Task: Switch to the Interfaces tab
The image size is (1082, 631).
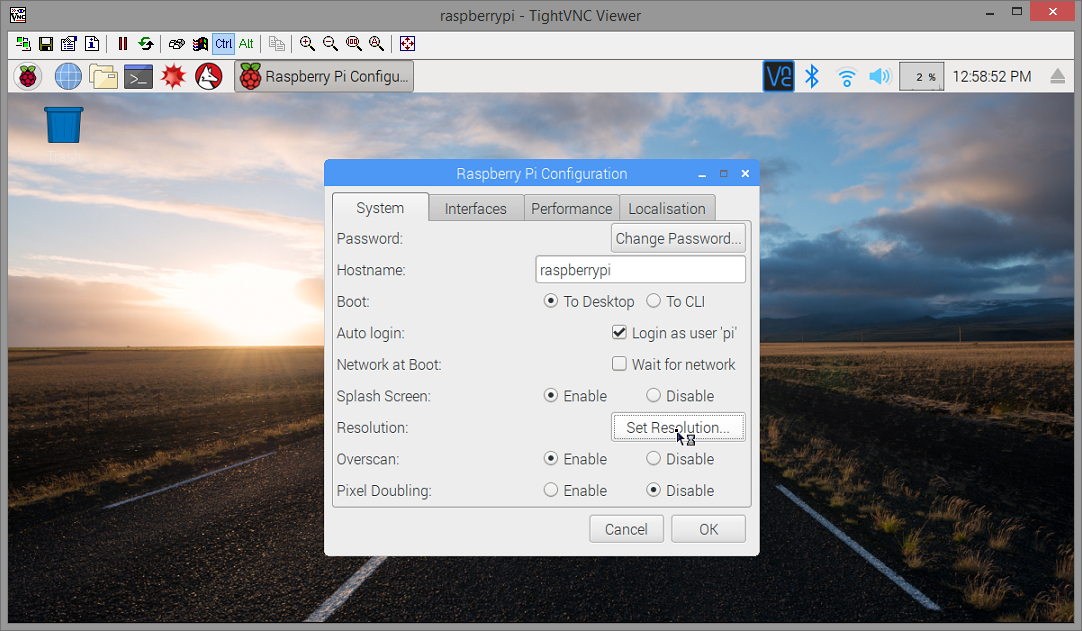Action: tap(475, 208)
